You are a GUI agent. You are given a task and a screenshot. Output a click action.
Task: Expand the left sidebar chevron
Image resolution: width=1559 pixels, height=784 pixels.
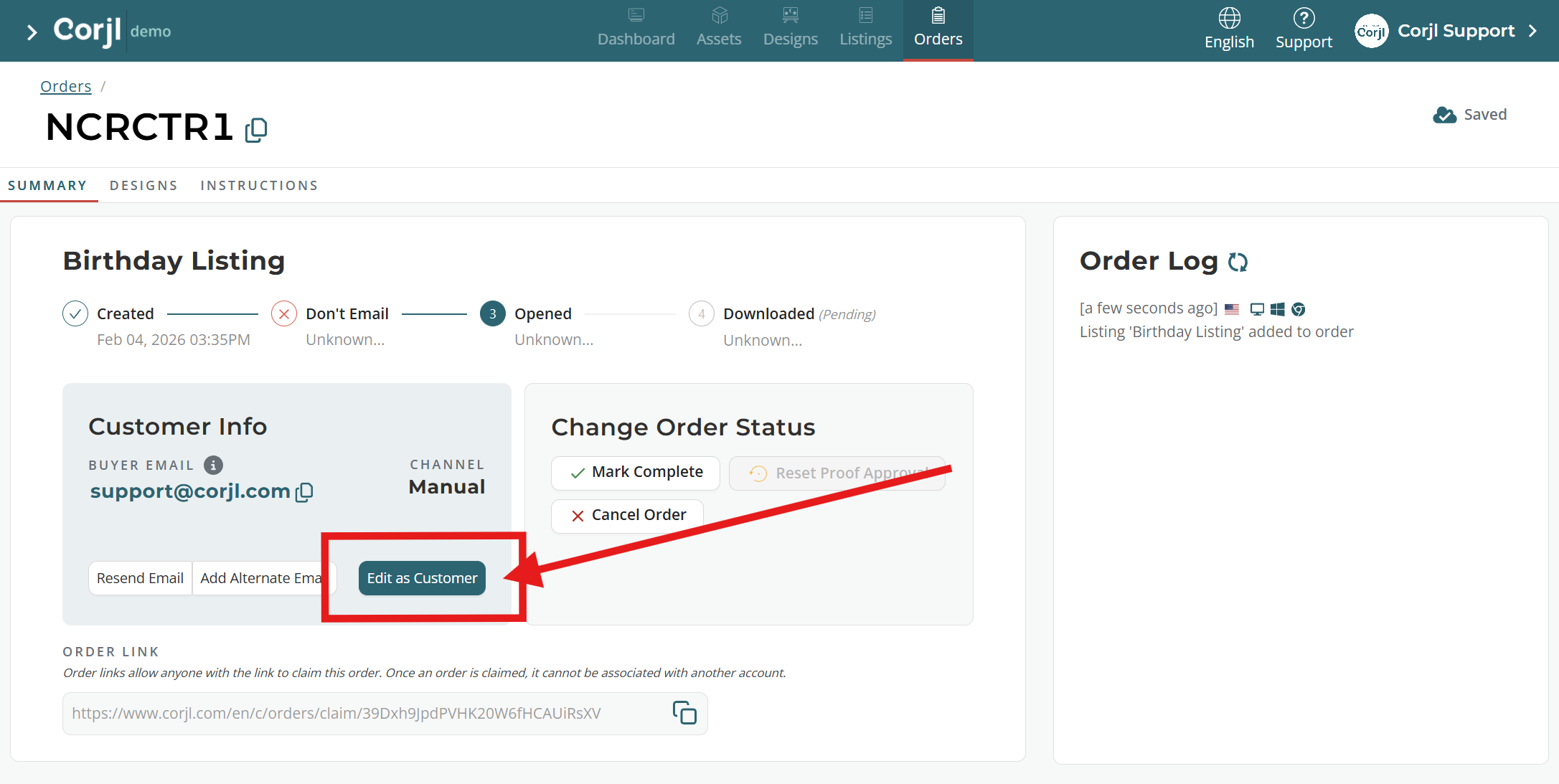click(x=32, y=32)
